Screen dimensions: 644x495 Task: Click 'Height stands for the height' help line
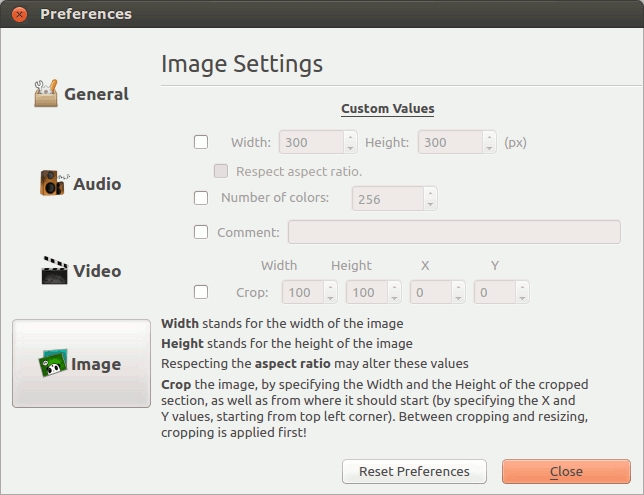pos(287,343)
